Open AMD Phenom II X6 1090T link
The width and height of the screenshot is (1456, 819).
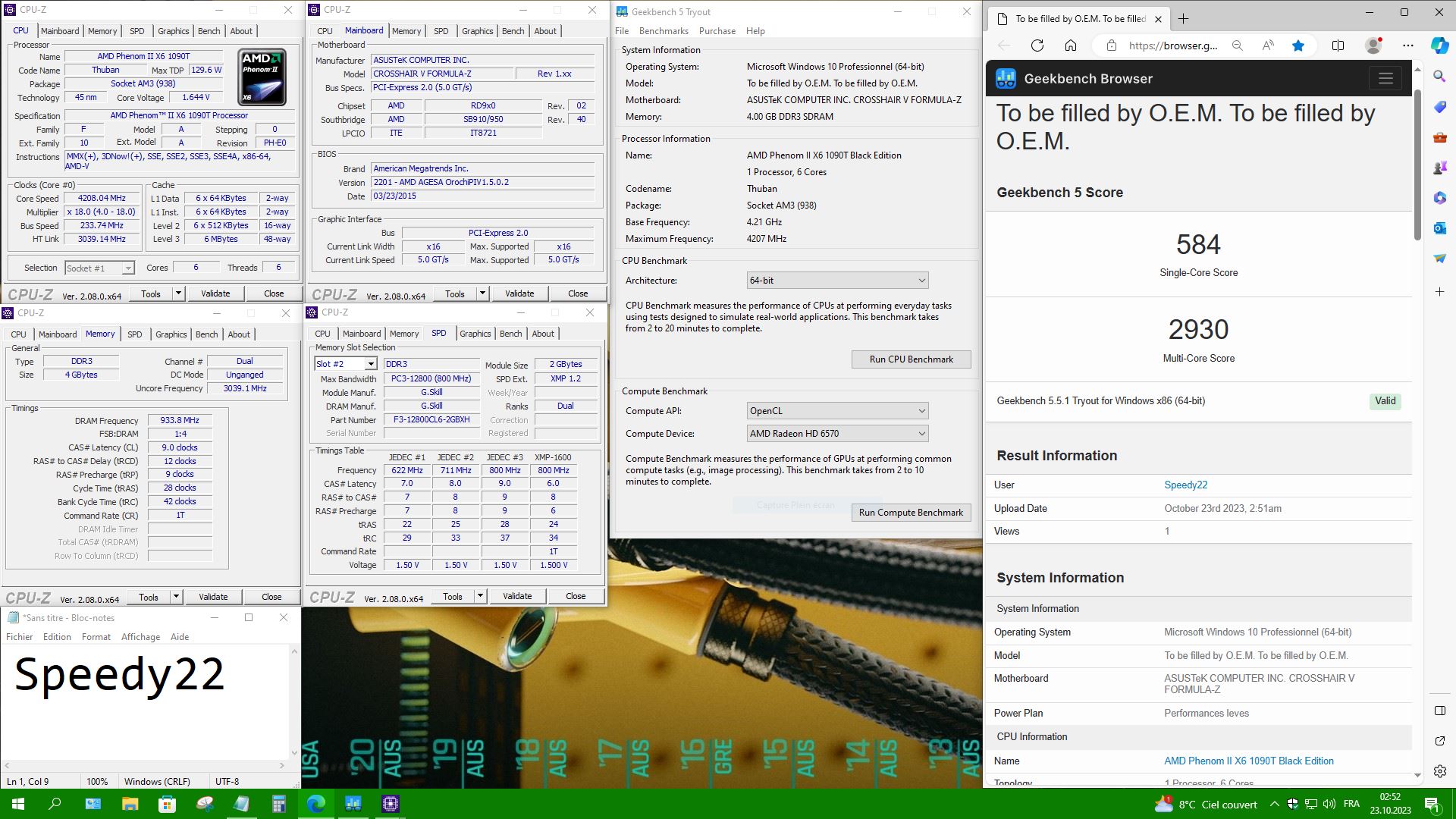1248,761
